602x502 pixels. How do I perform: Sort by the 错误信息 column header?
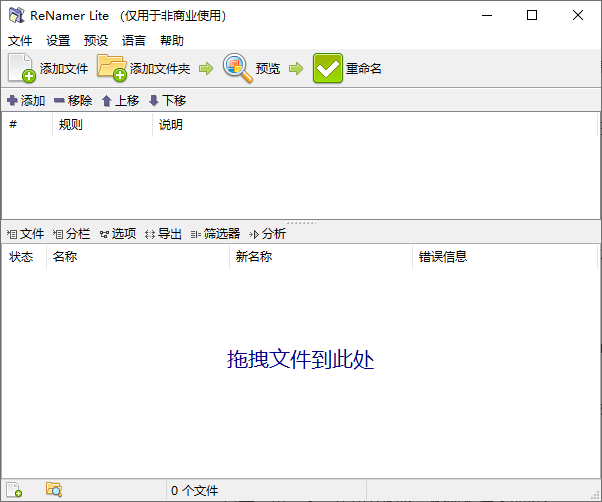point(505,256)
